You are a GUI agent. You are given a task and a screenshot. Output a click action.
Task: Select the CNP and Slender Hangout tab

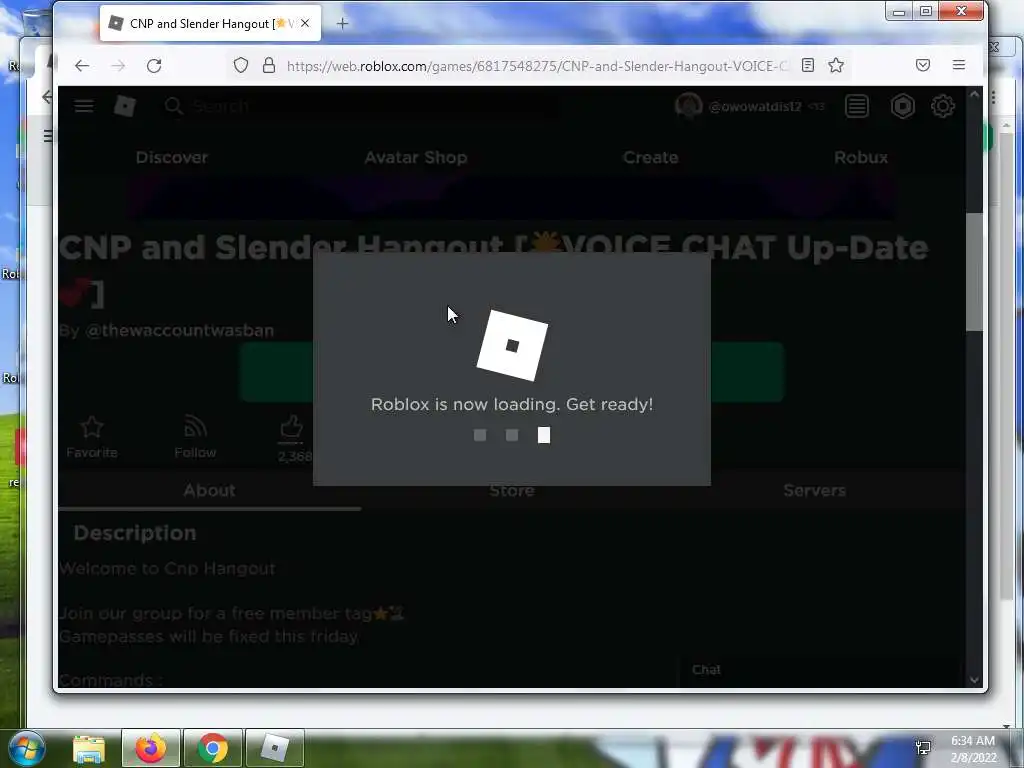(x=210, y=24)
